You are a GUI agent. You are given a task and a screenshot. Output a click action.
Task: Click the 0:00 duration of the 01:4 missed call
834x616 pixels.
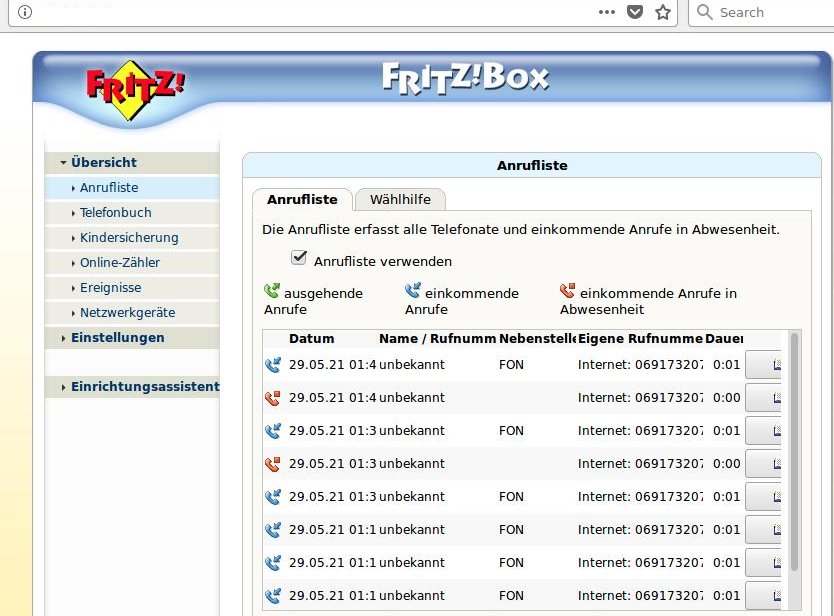tap(727, 398)
